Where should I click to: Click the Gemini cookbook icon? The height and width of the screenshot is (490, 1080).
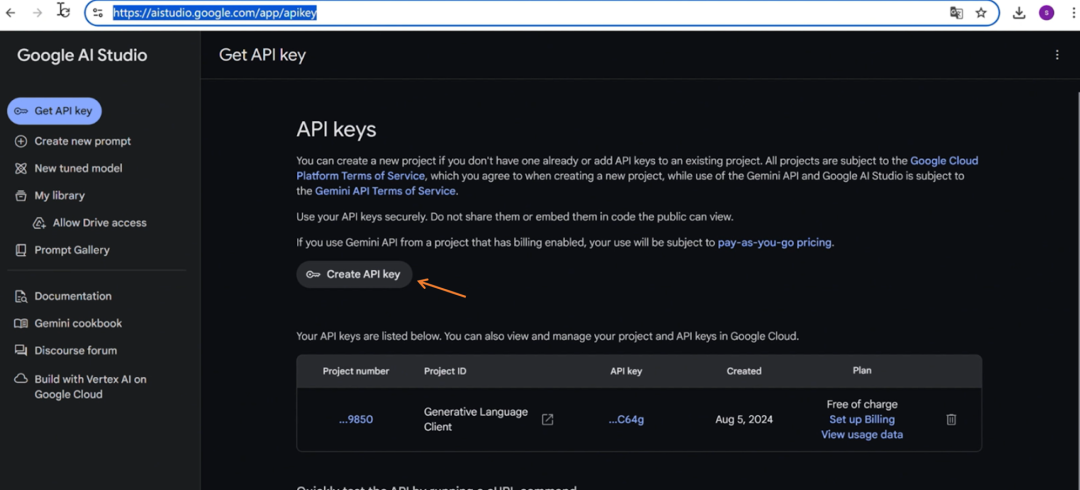(x=21, y=323)
